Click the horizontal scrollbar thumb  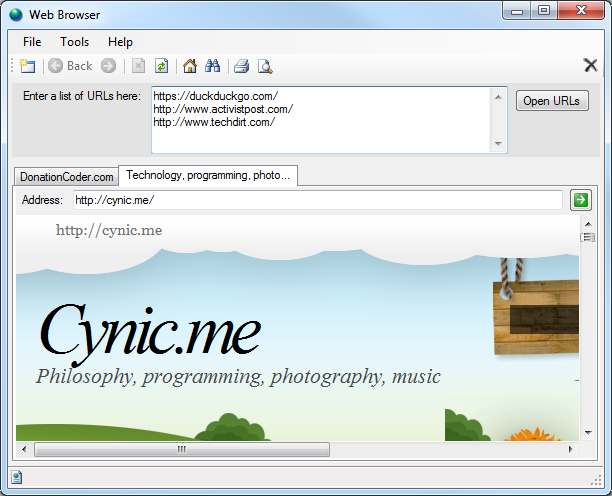click(x=182, y=449)
